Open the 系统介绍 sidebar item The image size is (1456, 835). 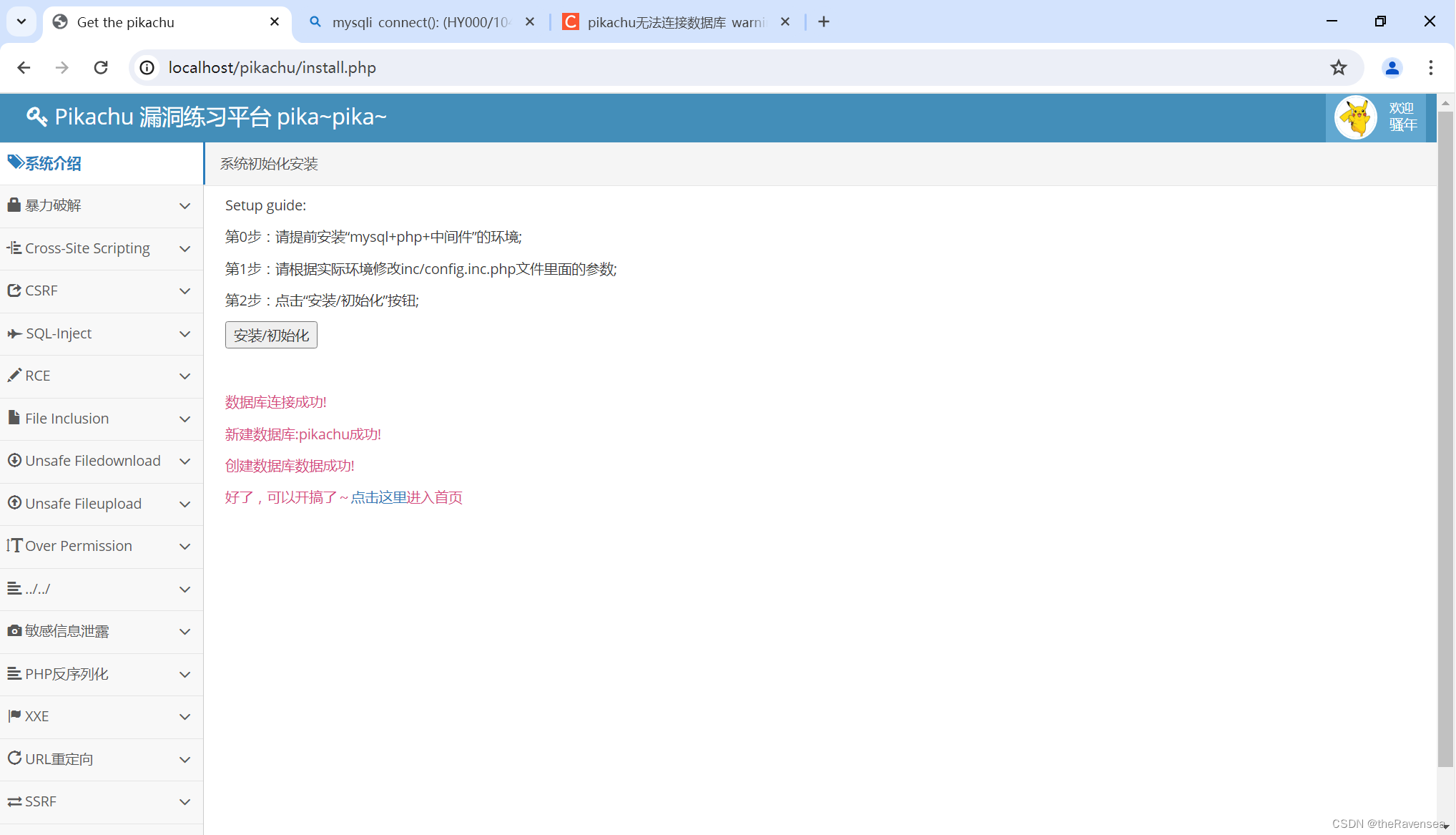[102, 163]
